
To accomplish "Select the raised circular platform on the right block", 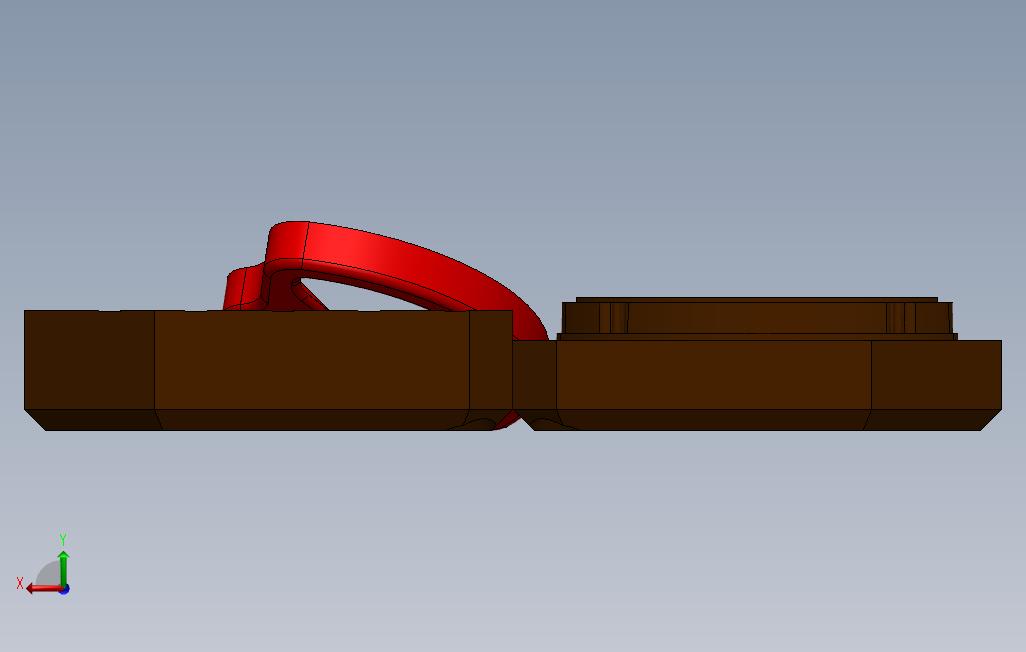I will tap(757, 318).
